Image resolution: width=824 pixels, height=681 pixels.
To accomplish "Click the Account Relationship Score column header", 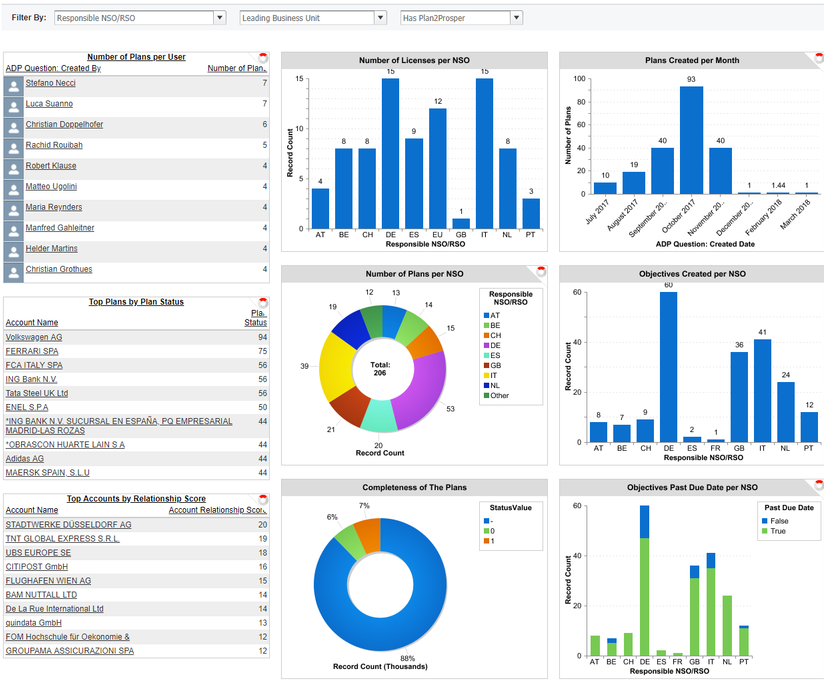I will (x=218, y=510).
